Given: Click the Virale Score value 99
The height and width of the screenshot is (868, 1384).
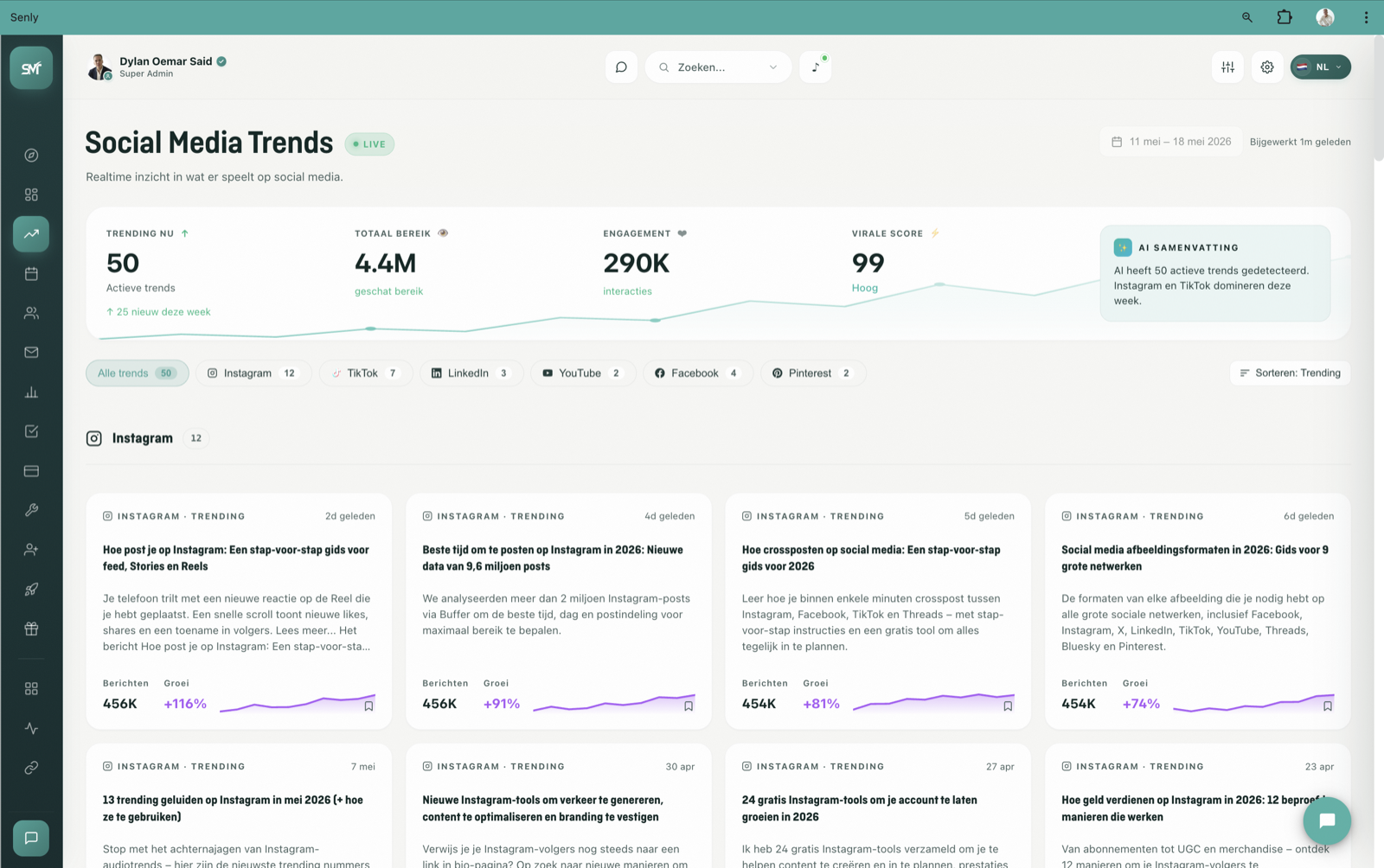Looking at the screenshot, I should [868, 263].
